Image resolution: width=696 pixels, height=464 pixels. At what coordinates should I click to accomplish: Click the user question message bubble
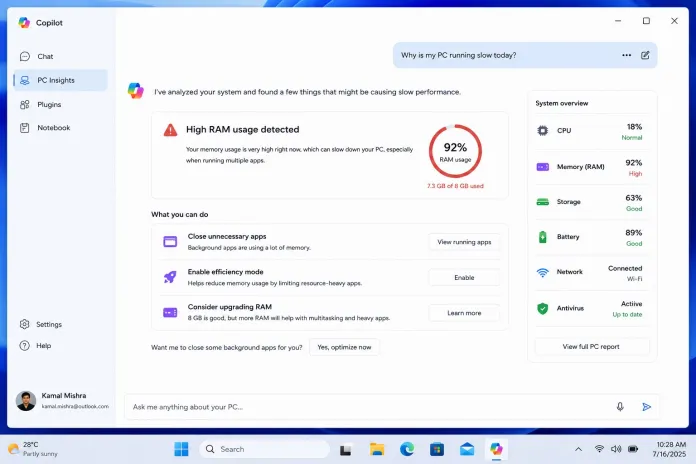[525, 56]
